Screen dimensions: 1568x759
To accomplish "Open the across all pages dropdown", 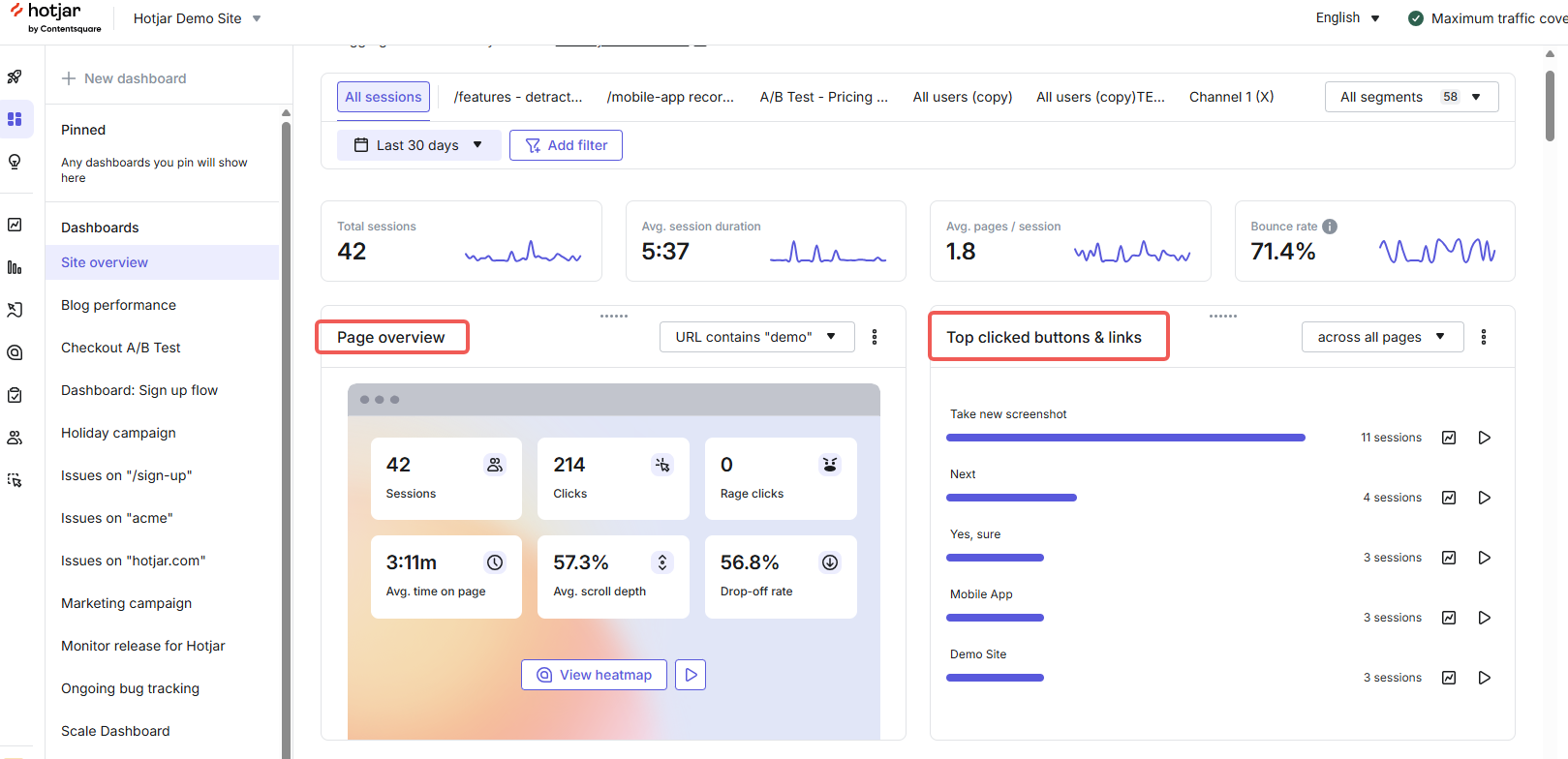I will (x=1382, y=337).
